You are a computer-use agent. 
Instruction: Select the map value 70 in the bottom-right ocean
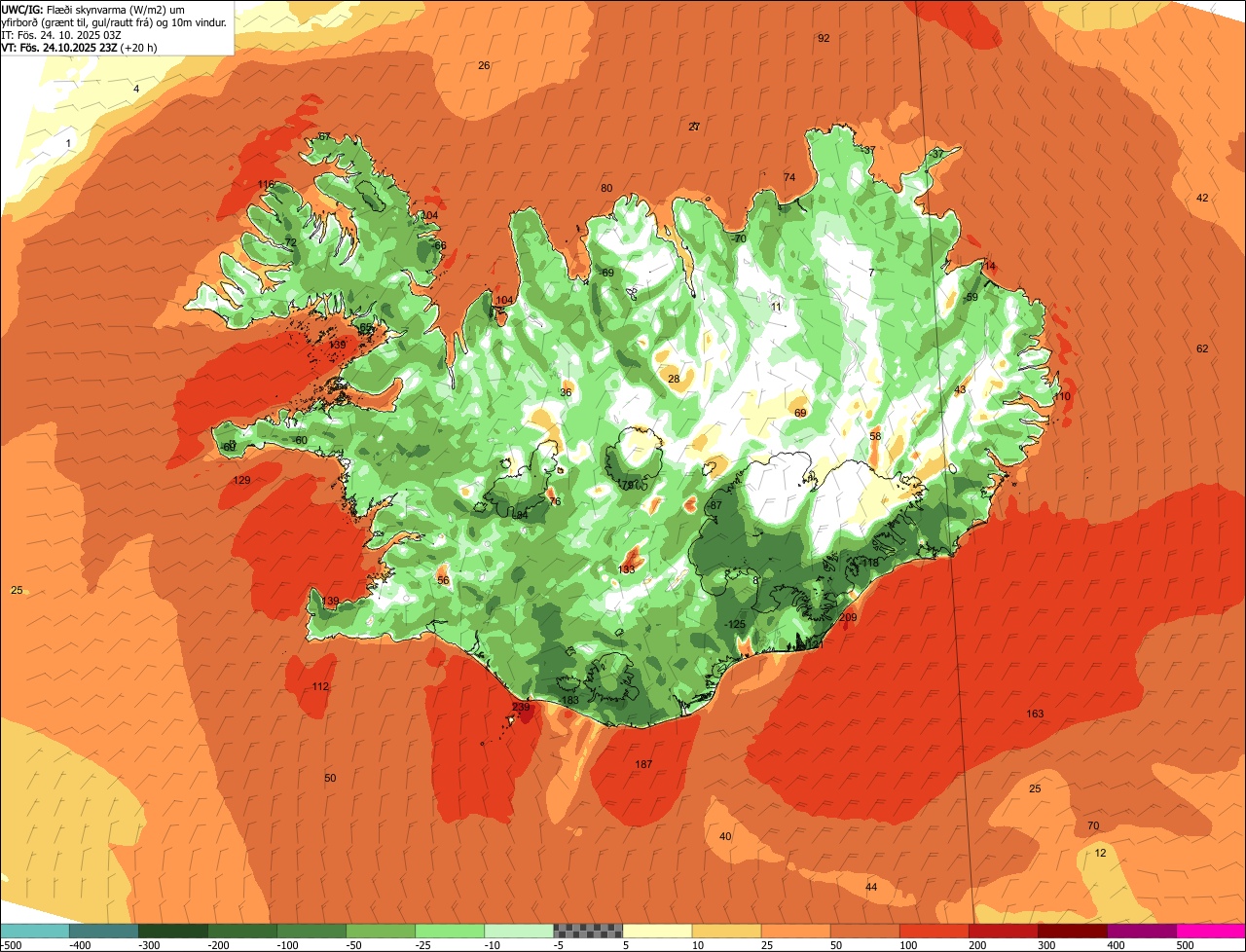click(1093, 825)
